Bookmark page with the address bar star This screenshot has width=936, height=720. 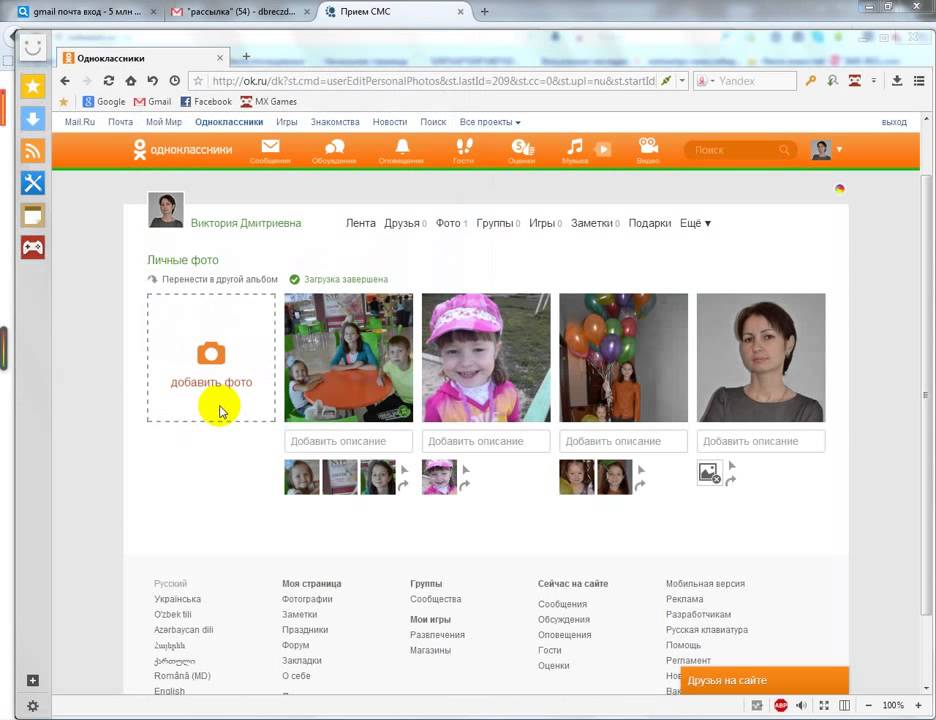click(x=198, y=81)
